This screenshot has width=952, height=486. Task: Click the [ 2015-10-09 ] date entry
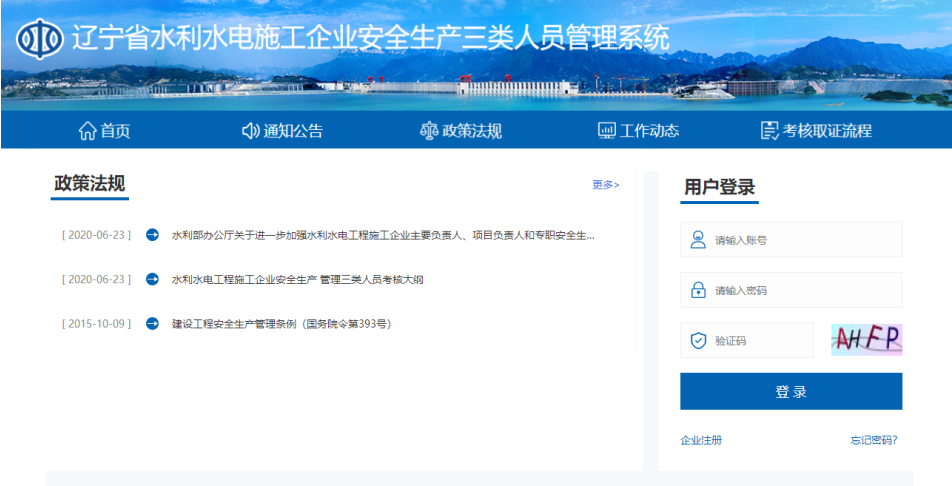click(97, 323)
